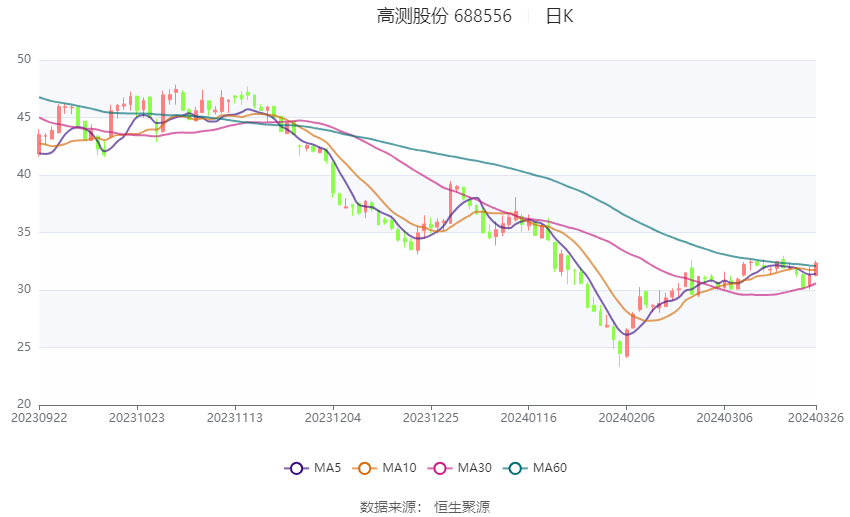The width and height of the screenshot is (850, 517).
Task: Click the 高测股份 688556 title
Action: [x=444, y=16]
